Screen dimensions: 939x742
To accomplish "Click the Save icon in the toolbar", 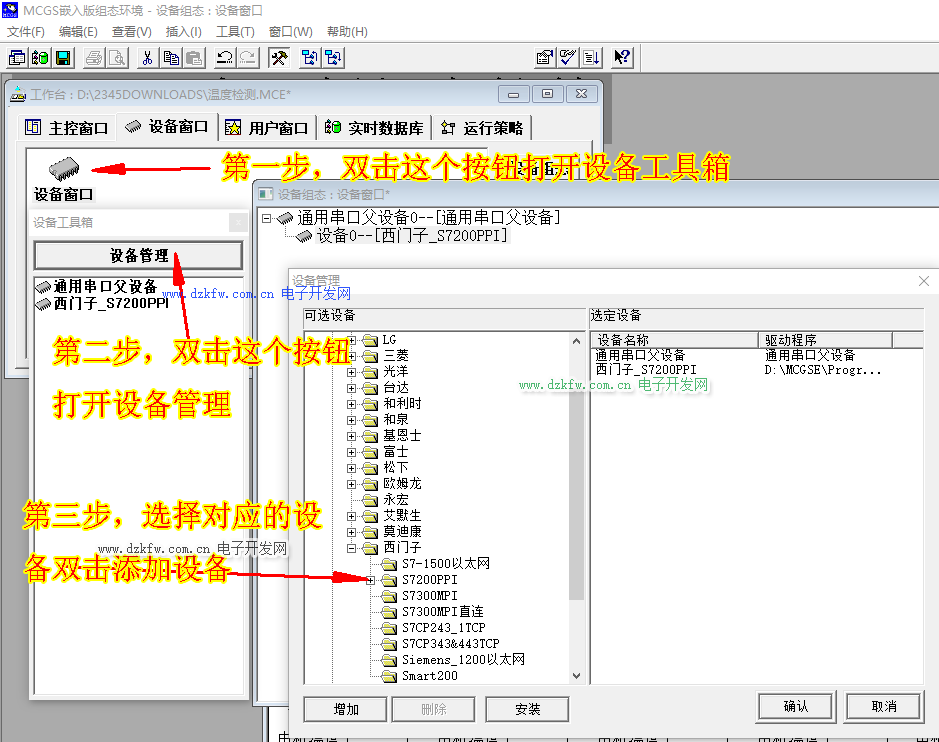I will [x=62, y=58].
